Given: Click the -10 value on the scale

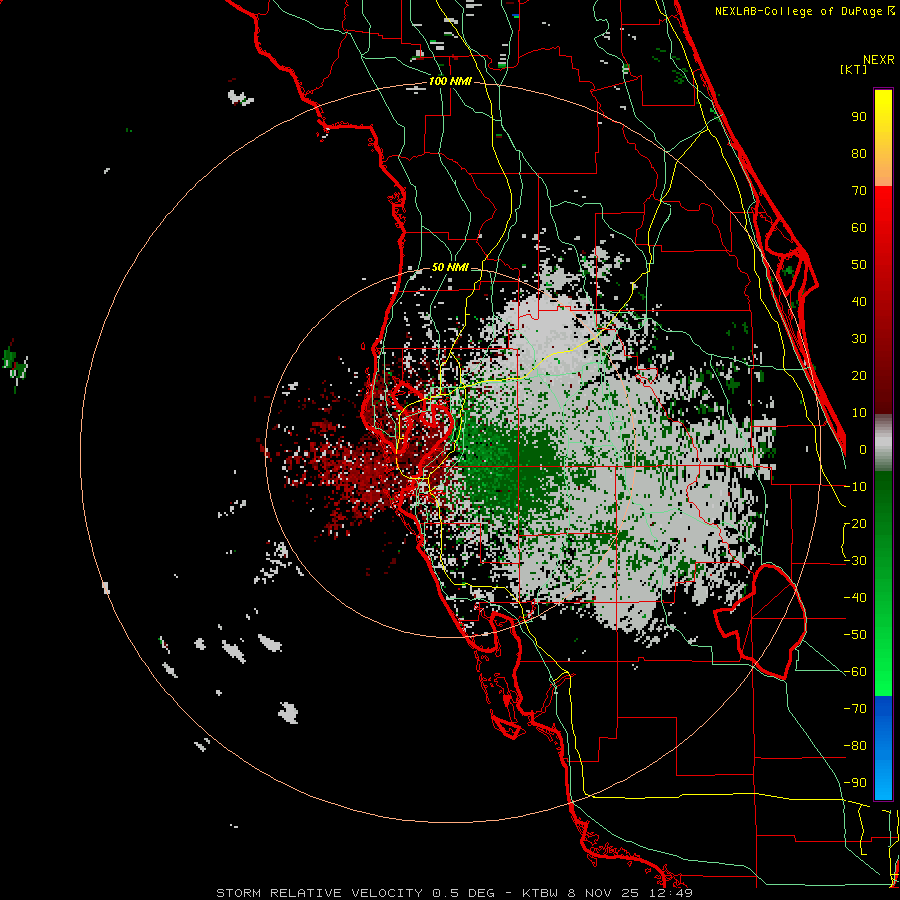Looking at the screenshot, I should point(855,487).
